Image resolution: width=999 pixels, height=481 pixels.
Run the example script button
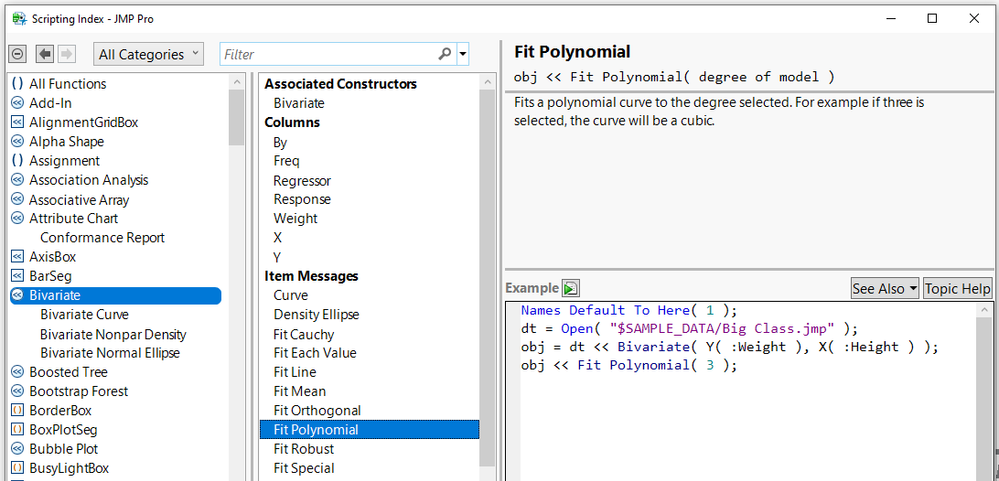point(571,289)
